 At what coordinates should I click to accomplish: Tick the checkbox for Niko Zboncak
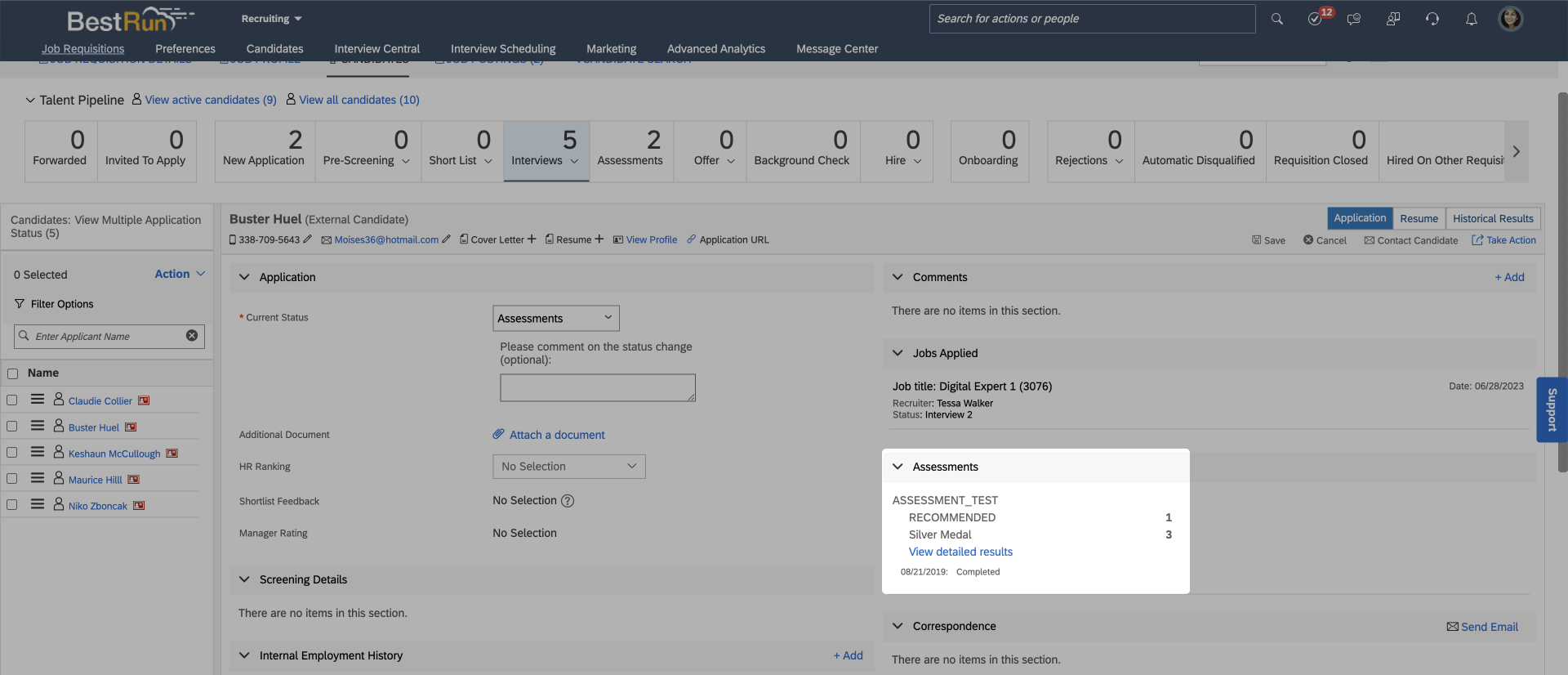pyautogui.click(x=12, y=505)
